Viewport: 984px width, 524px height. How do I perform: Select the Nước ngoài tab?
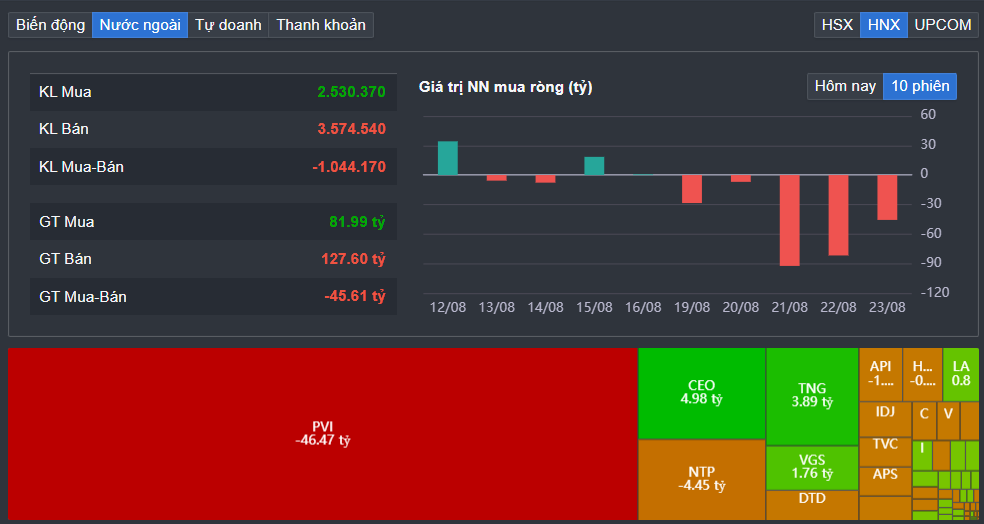[140, 25]
